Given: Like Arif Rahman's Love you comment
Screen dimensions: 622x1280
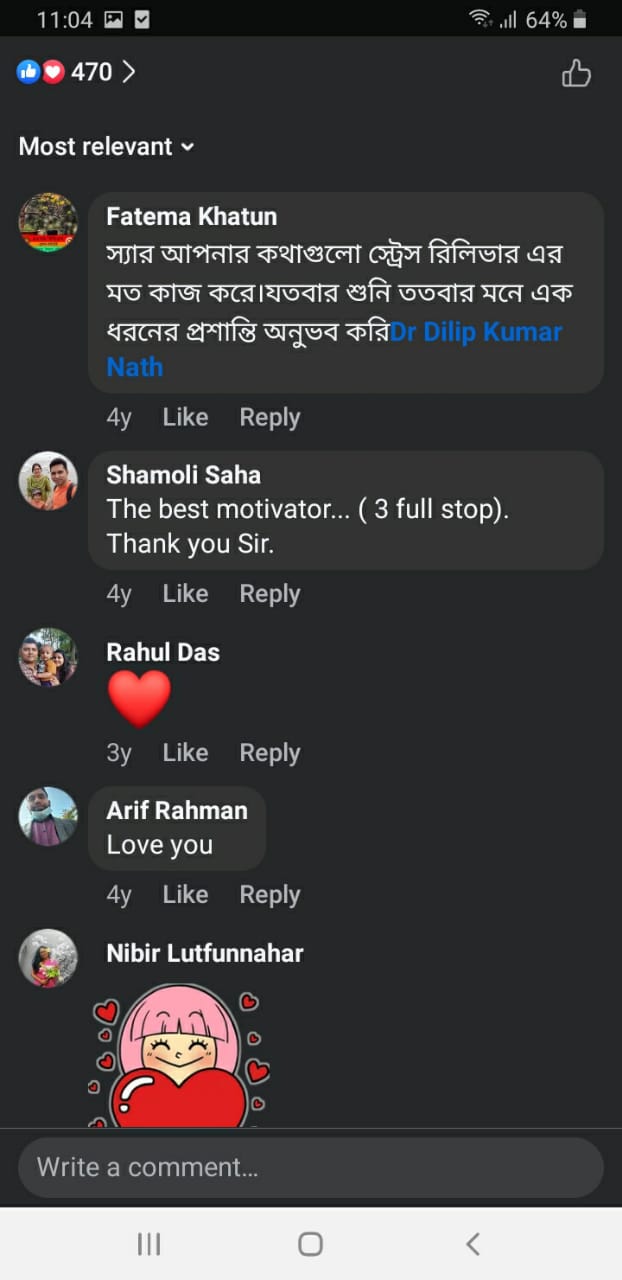Looking at the screenshot, I should coord(185,894).
